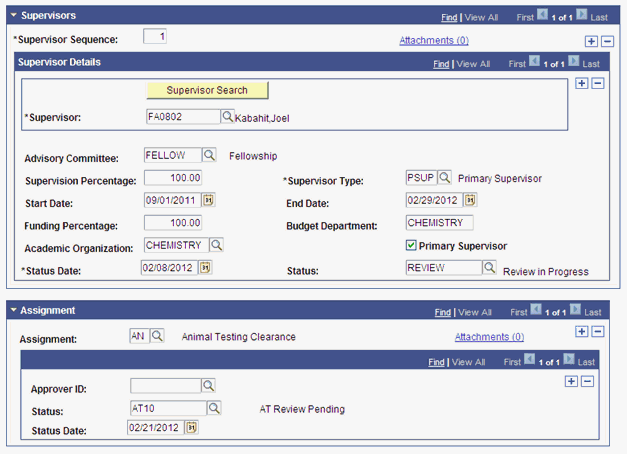Go to previous row in Assignment header

pyautogui.click(x=536, y=310)
